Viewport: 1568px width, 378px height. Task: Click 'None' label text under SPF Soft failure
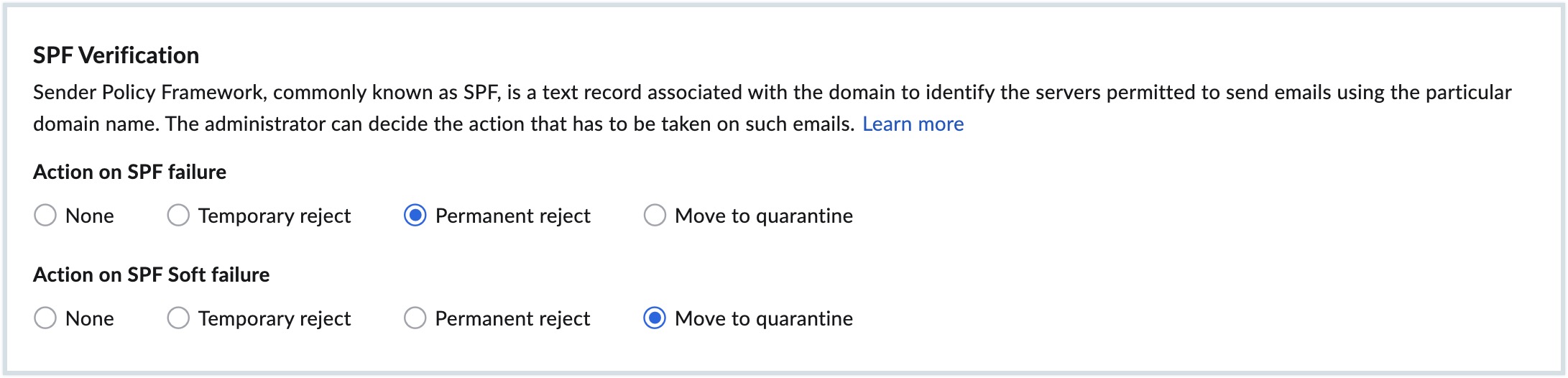click(90, 319)
